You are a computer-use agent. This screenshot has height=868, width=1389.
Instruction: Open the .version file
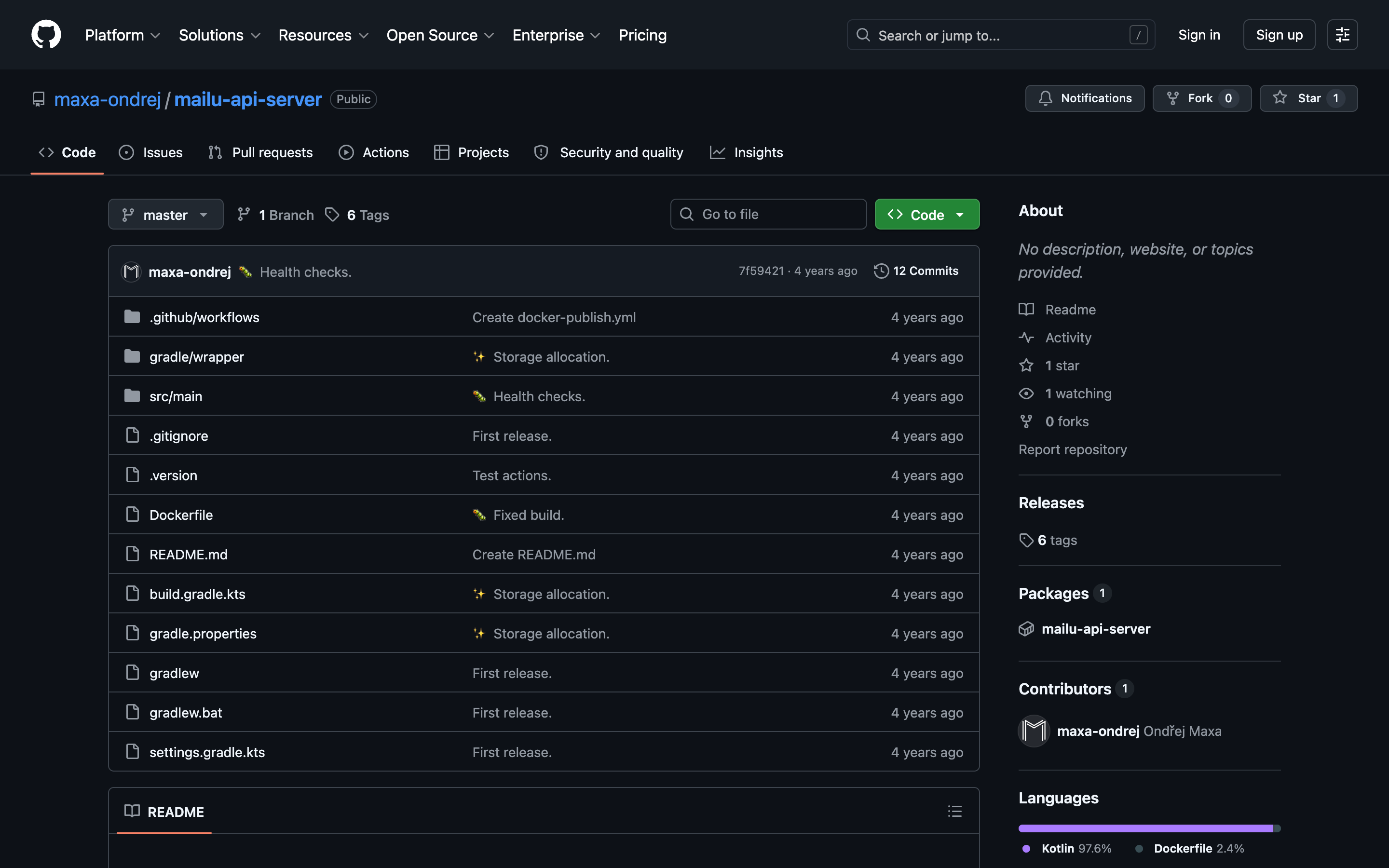173,475
